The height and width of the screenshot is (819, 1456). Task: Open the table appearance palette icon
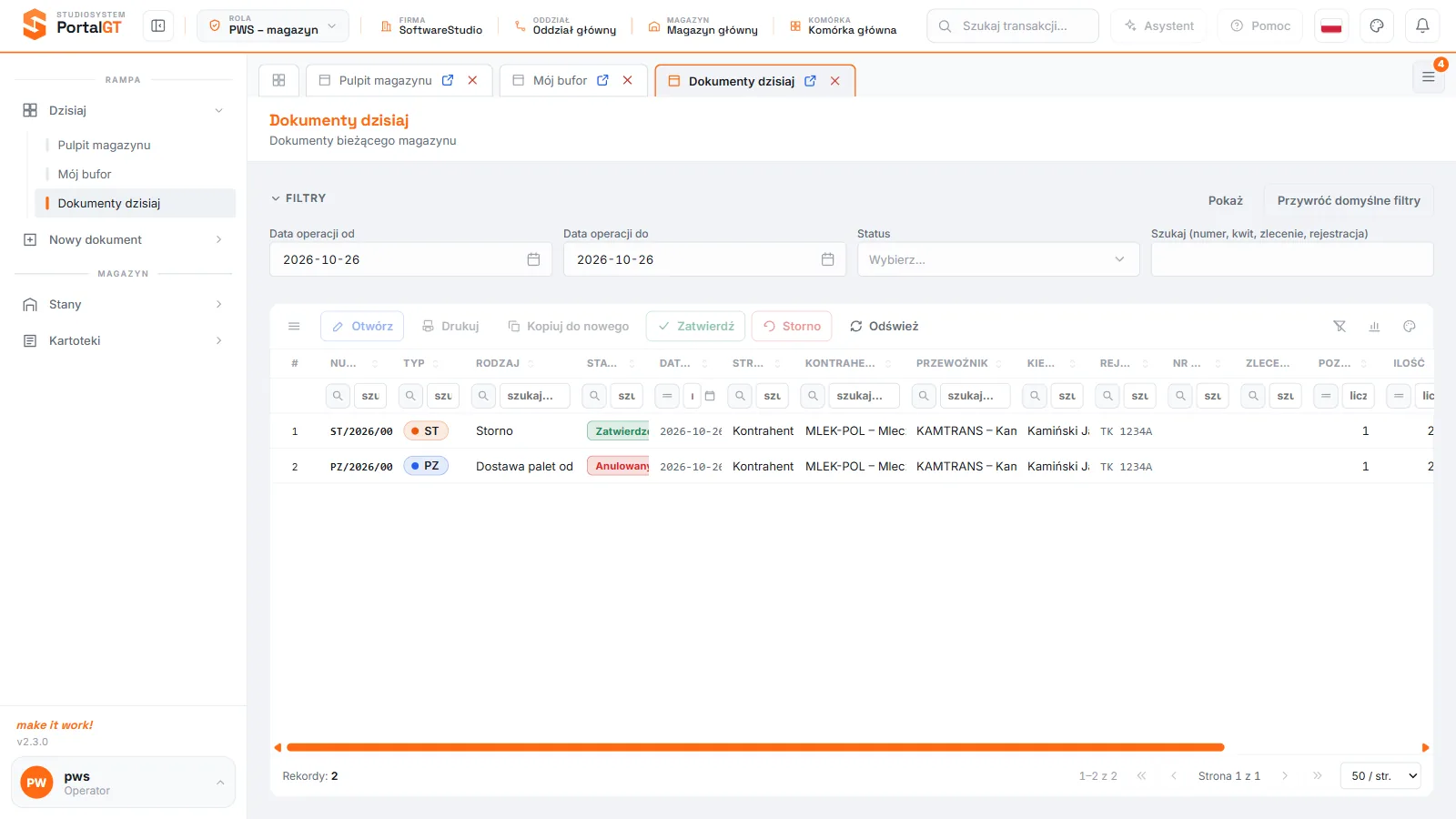pyautogui.click(x=1410, y=326)
